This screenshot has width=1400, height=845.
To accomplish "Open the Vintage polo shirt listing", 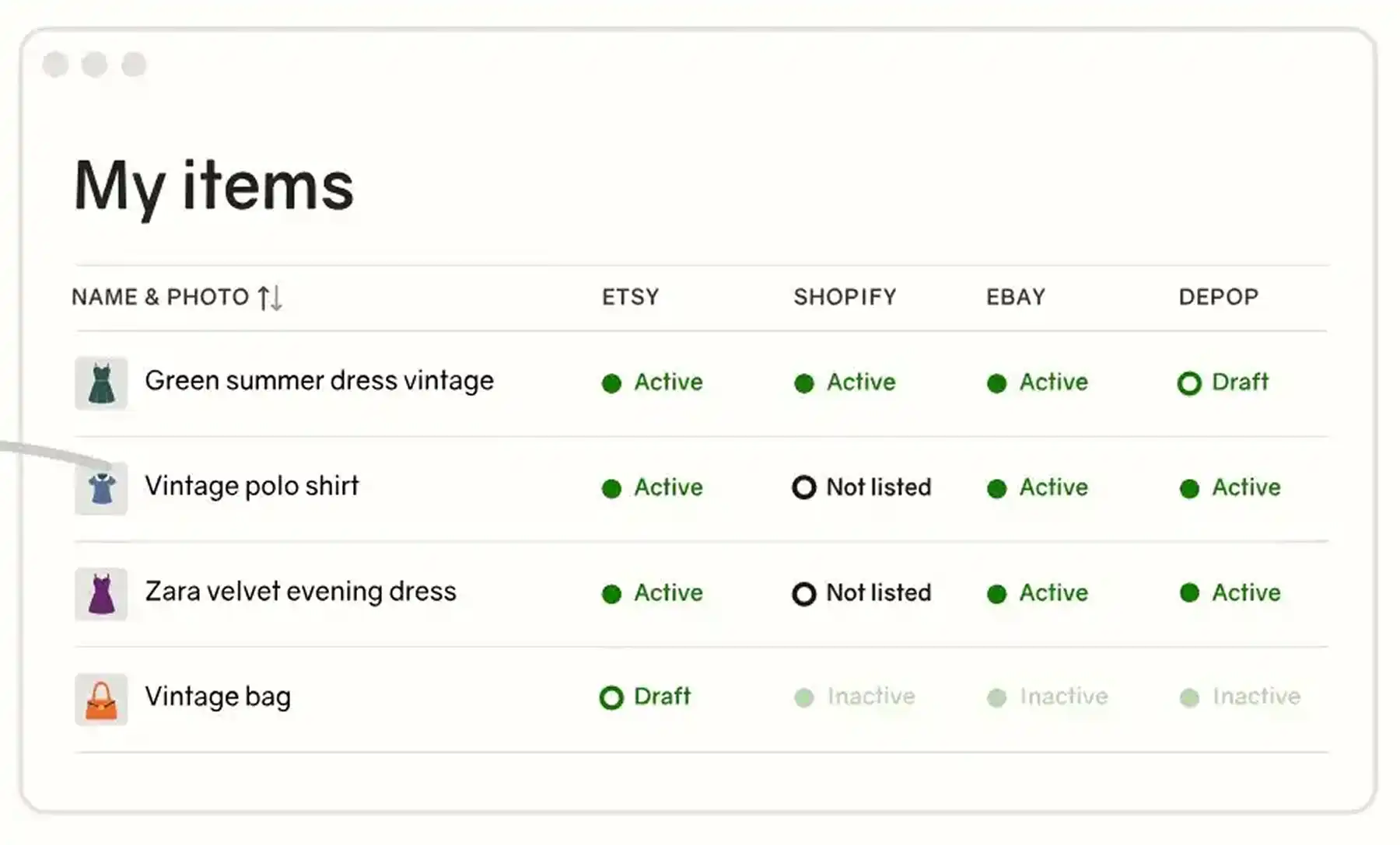I will (250, 487).
